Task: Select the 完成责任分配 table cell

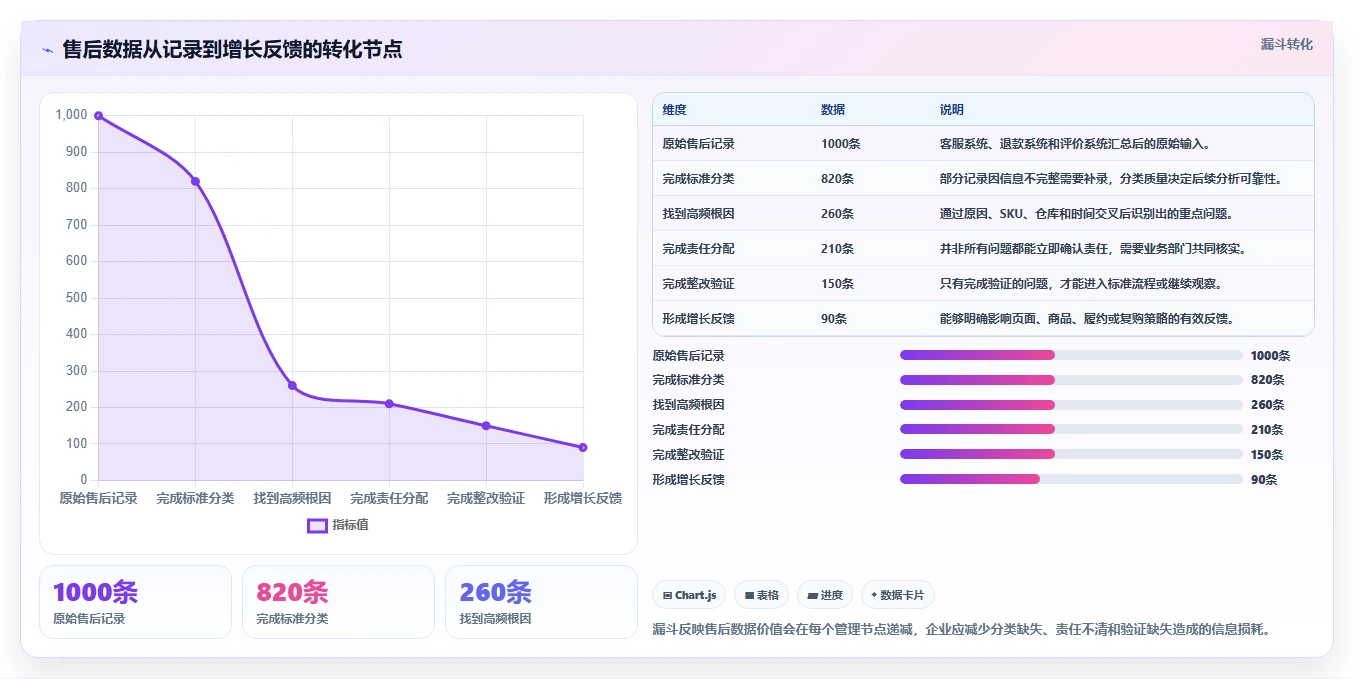Action: pyautogui.click(x=698, y=249)
